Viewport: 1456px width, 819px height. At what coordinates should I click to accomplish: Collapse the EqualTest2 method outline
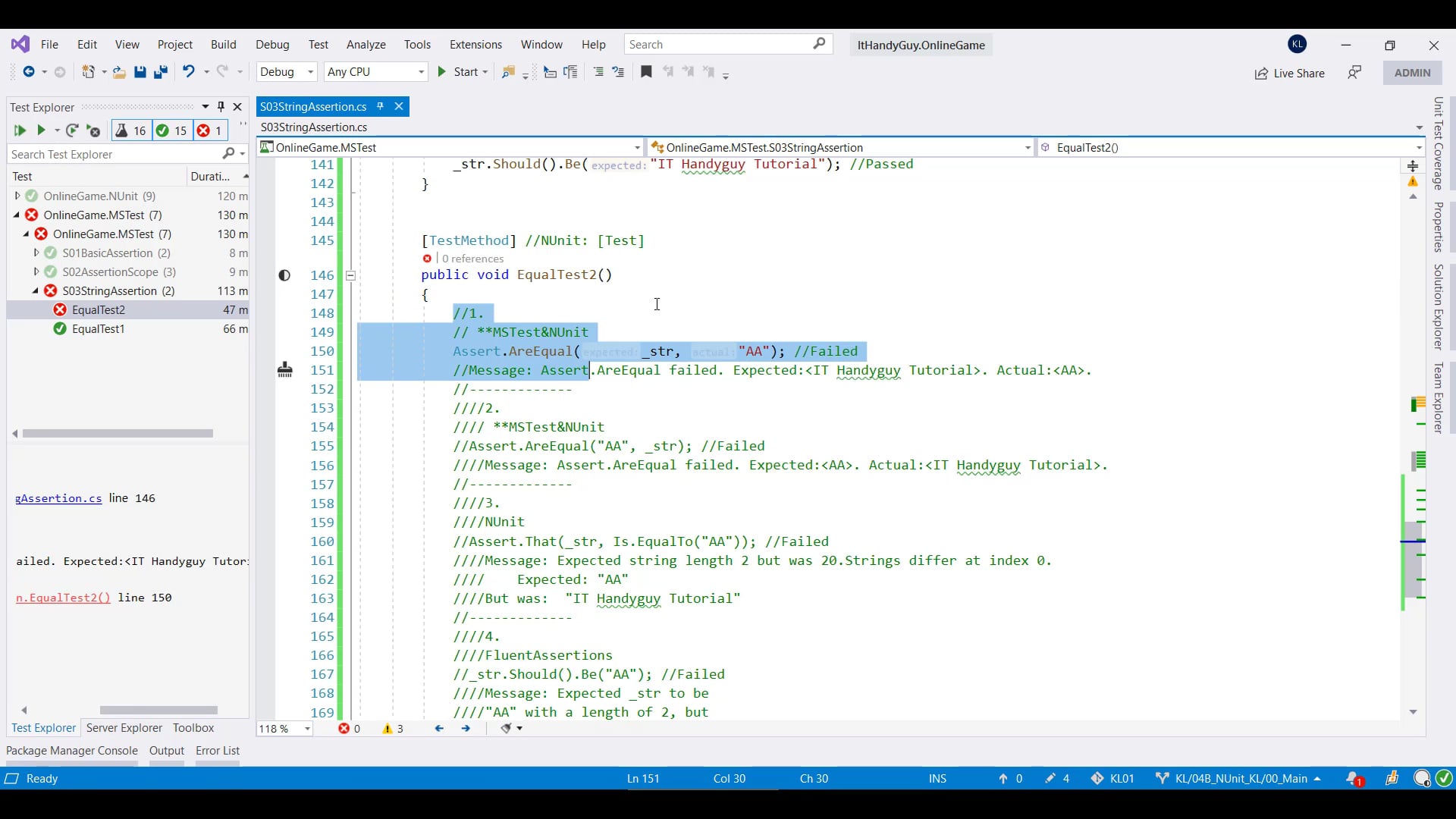click(x=350, y=275)
